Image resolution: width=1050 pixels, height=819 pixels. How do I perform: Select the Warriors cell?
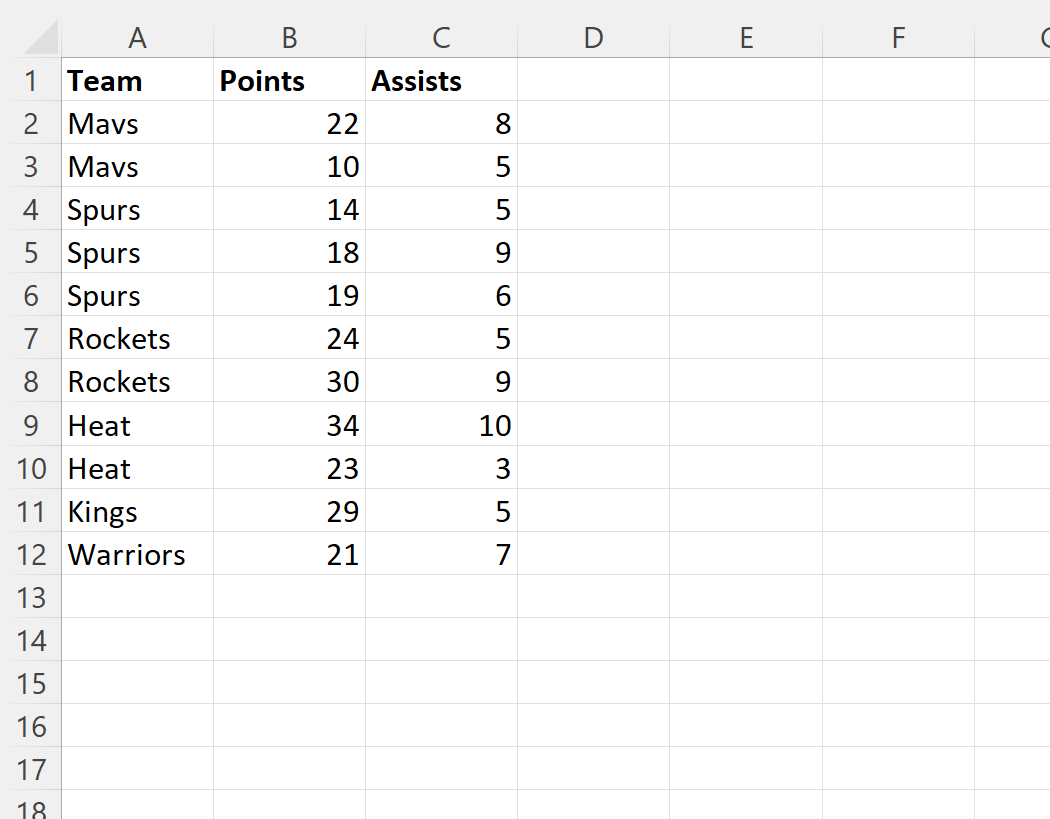tap(137, 554)
